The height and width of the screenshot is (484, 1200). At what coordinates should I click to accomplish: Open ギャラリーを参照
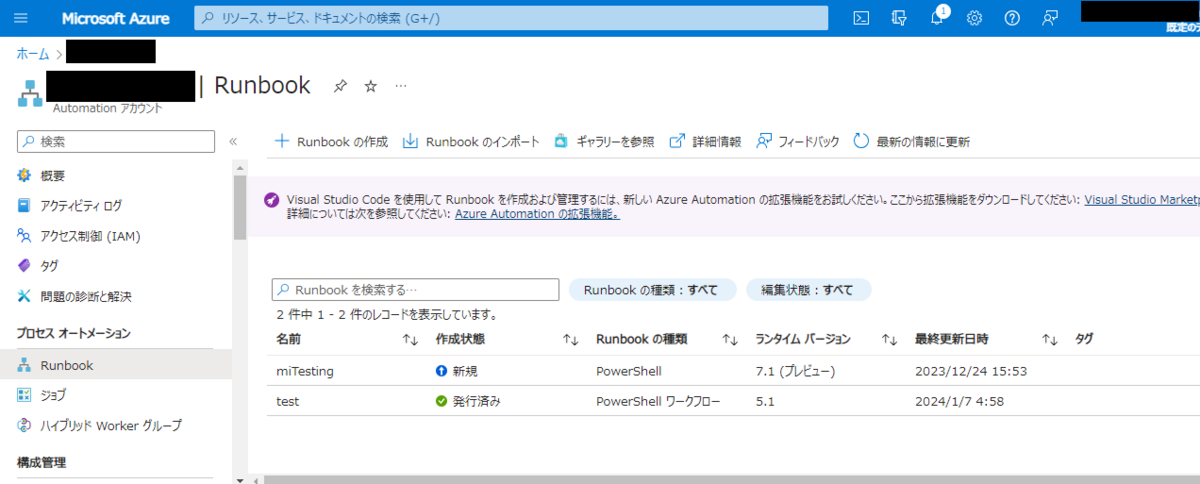(604, 142)
